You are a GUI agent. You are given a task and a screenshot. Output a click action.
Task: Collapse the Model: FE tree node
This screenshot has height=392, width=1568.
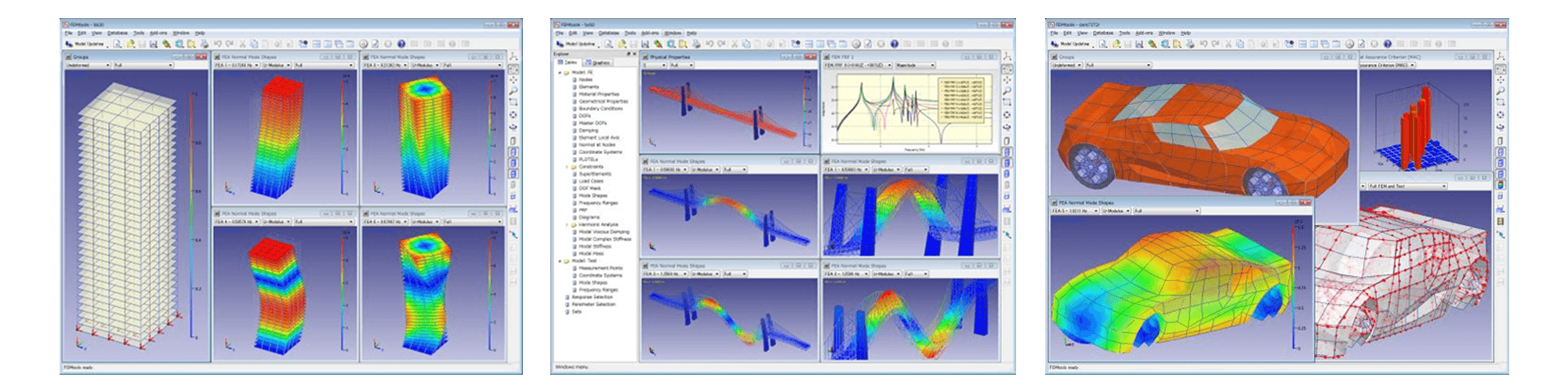click(560, 72)
